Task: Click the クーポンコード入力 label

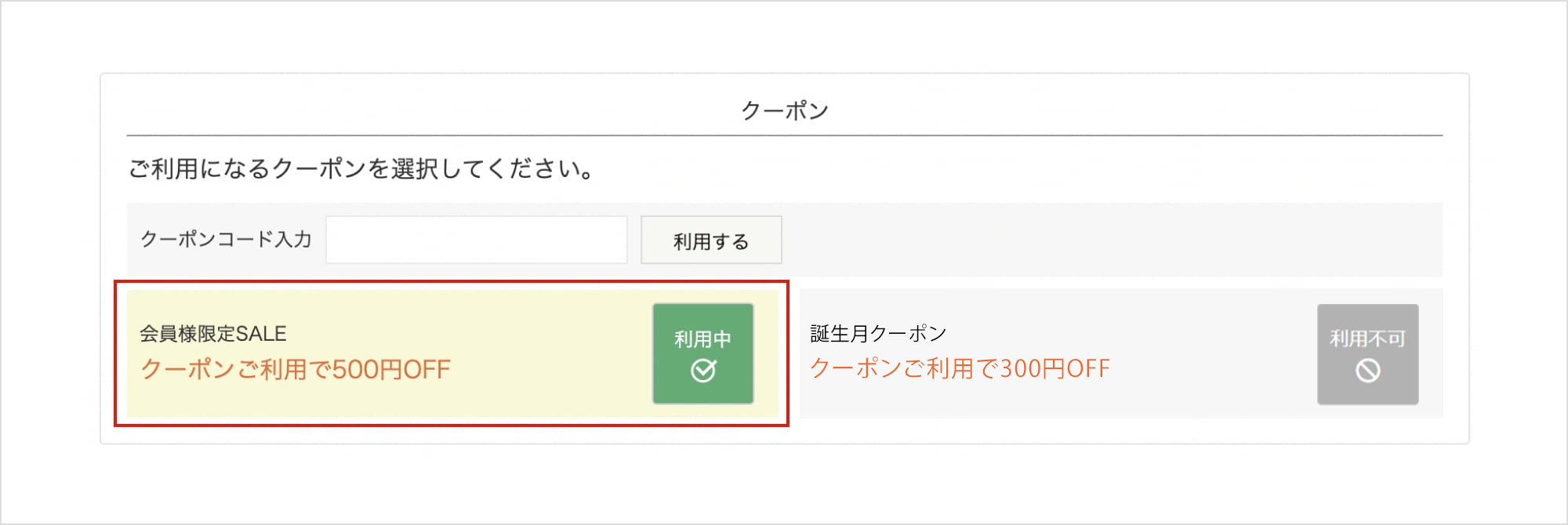Action: (x=226, y=240)
